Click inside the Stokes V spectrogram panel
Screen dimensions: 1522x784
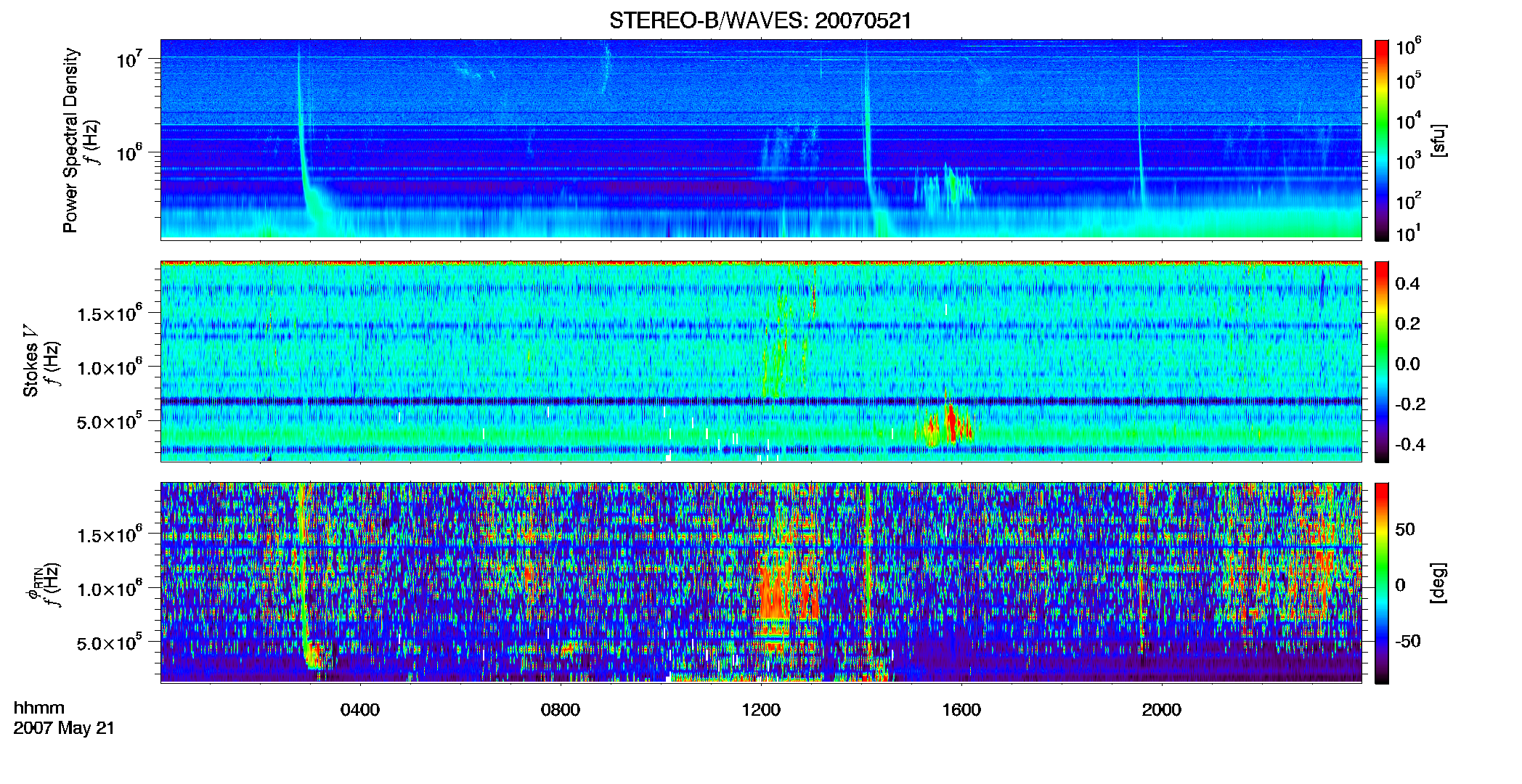pyautogui.click(x=761, y=361)
